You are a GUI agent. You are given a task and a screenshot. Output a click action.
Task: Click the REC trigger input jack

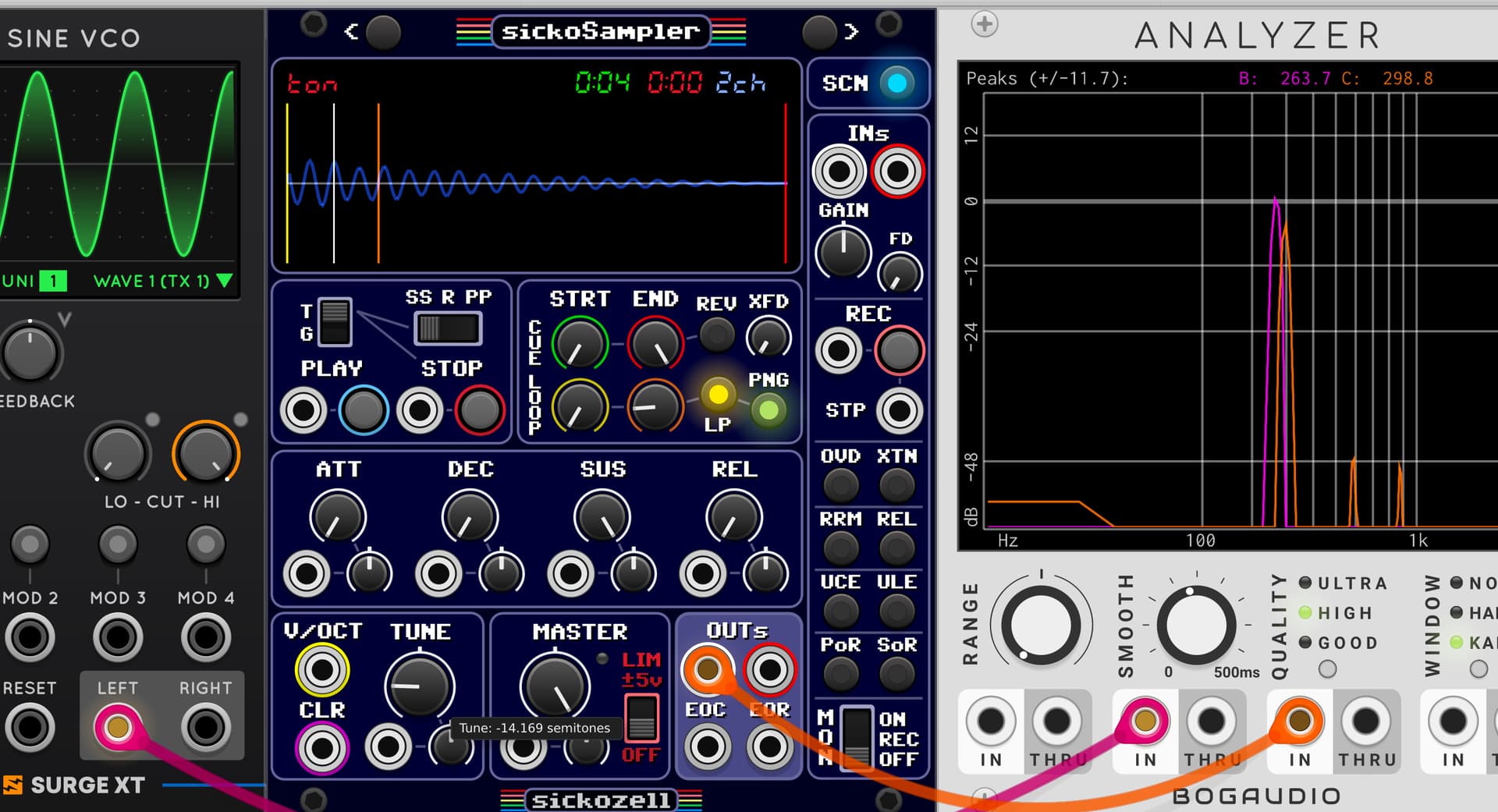(x=840, y=350)
